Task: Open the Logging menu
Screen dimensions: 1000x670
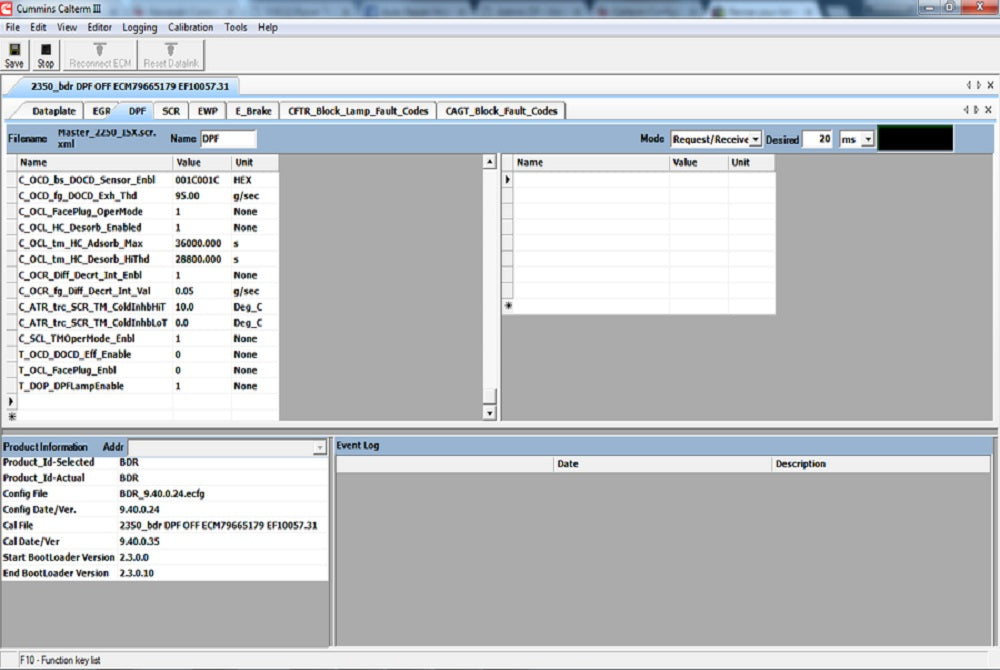Action: (x=140, y=27)
